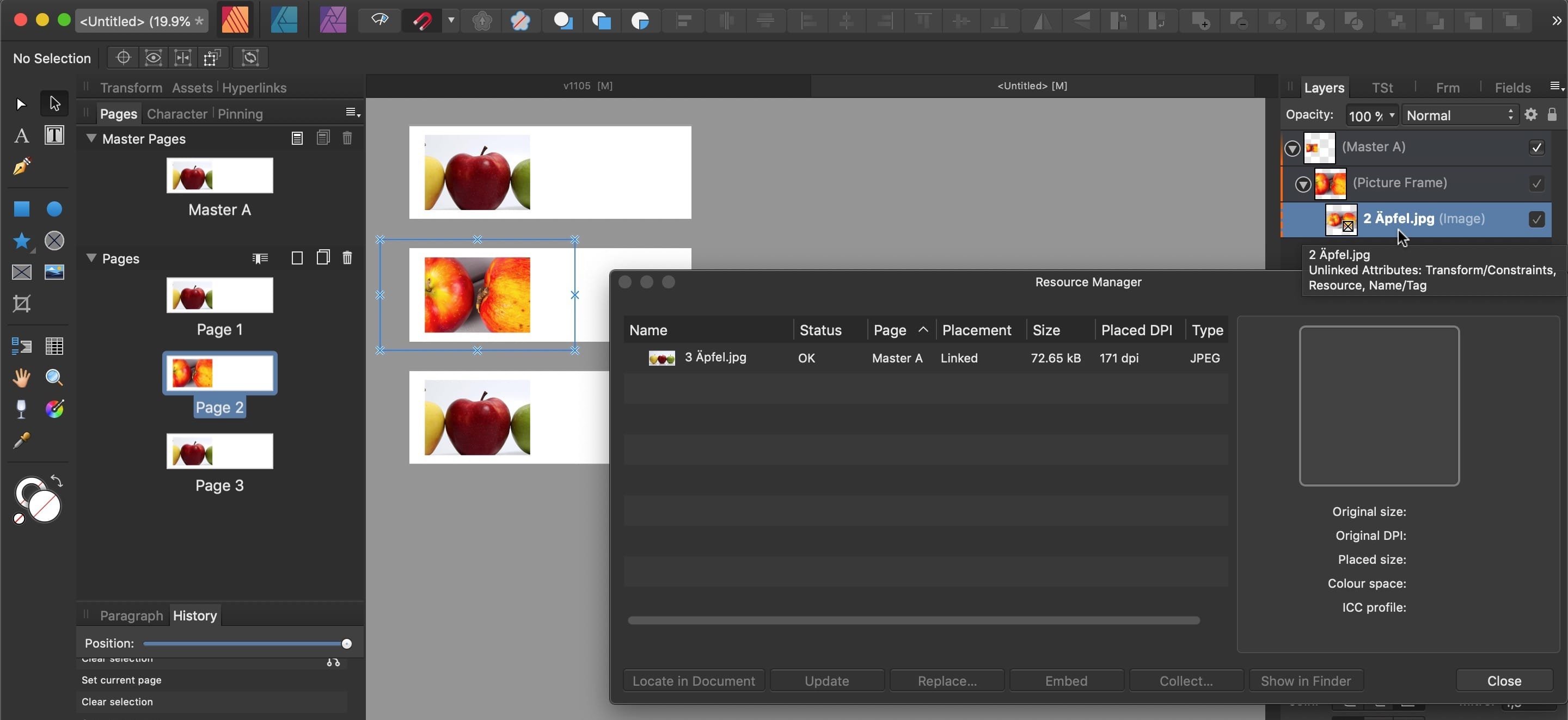
Task: Switch to Affinity Publisher persona
Action: (x=235, y=20)
